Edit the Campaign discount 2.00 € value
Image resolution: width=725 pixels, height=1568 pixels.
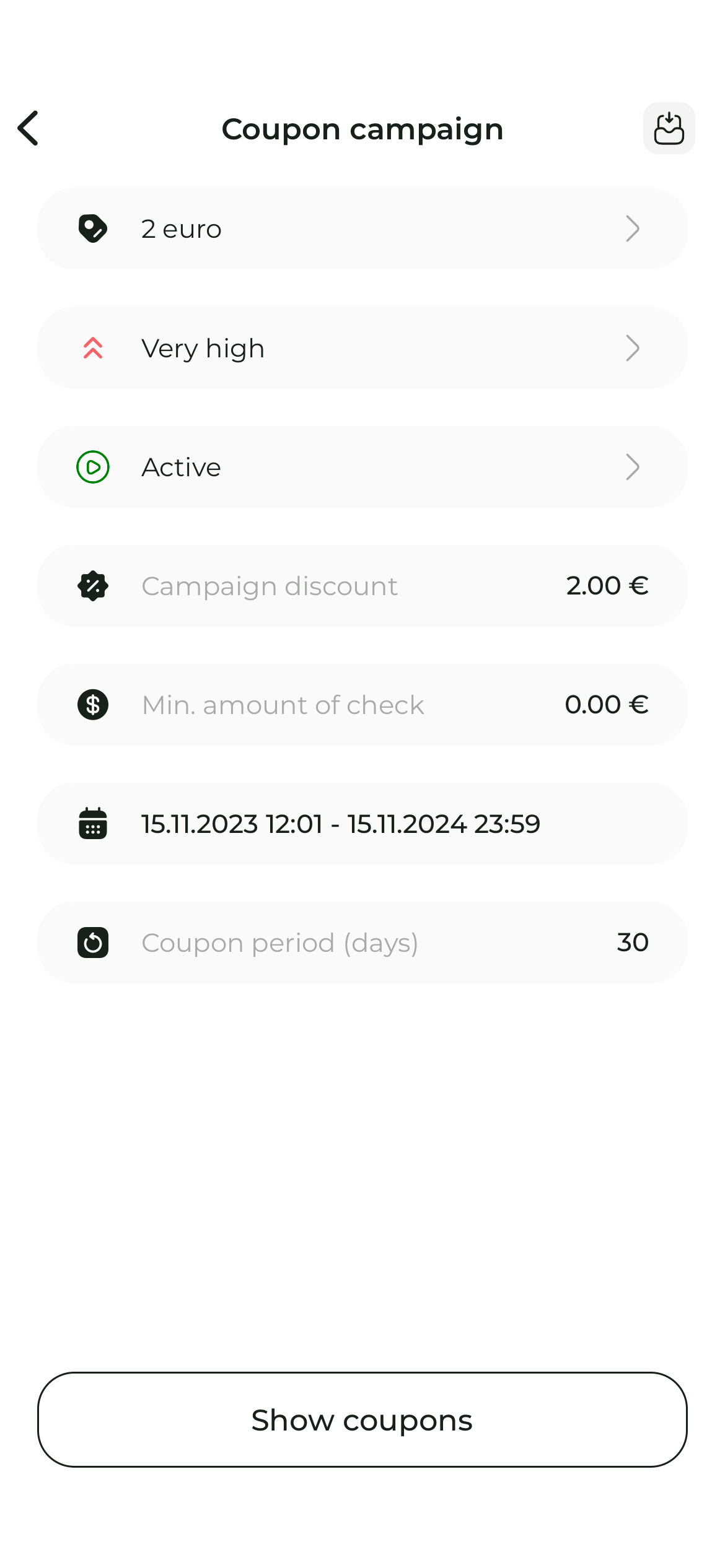pos(607,586)
